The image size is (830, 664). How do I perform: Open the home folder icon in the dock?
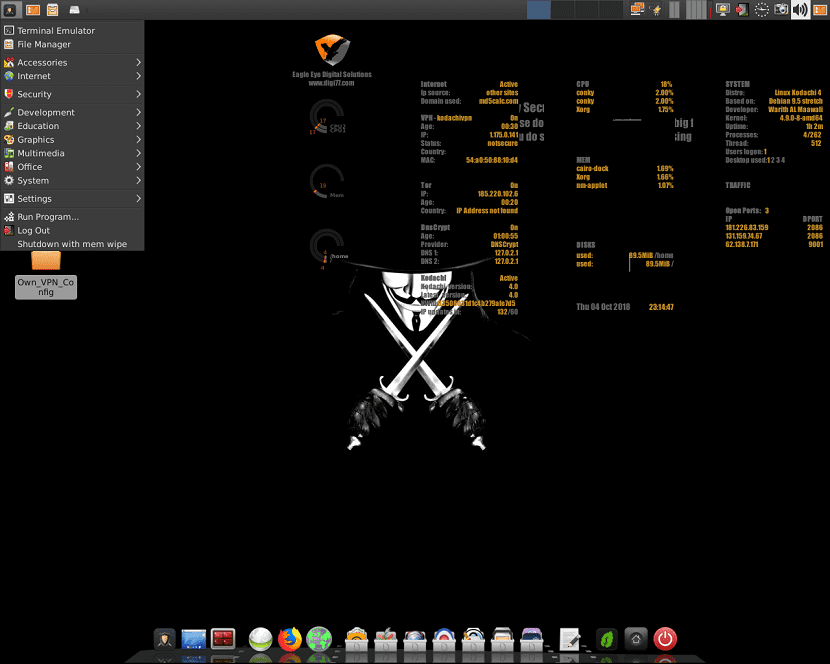pos(636,637)
